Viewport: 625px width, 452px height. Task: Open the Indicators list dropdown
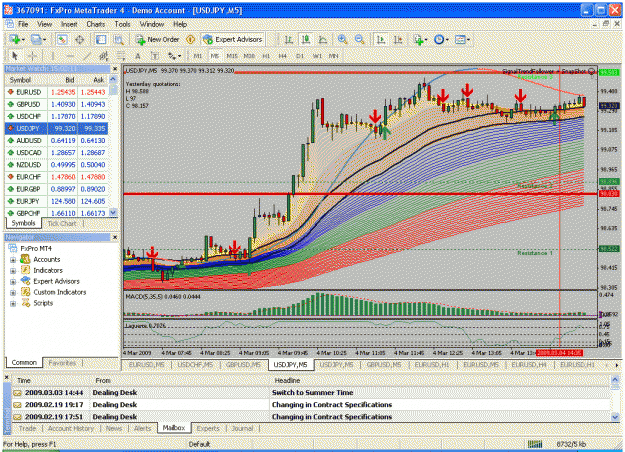[x=420, y=39]
